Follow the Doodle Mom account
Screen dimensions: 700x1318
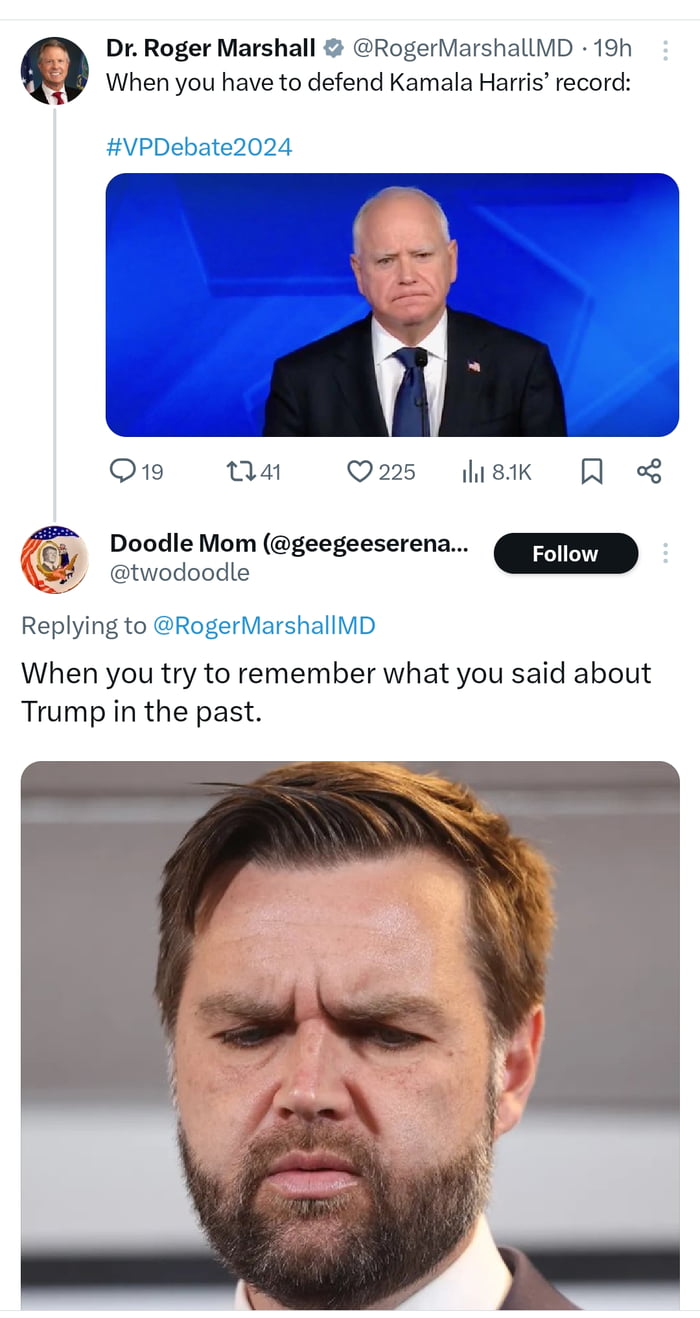click(x=565, y=553)
